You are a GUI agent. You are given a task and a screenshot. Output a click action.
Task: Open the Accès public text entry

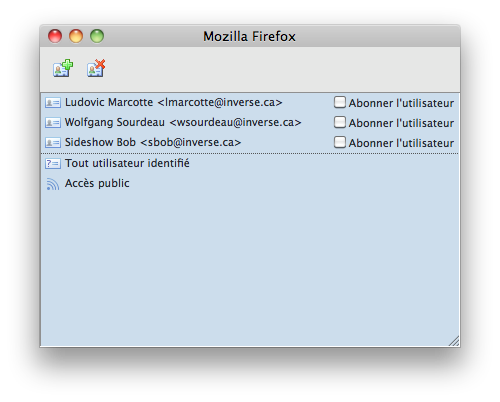(x=97, y=183)
